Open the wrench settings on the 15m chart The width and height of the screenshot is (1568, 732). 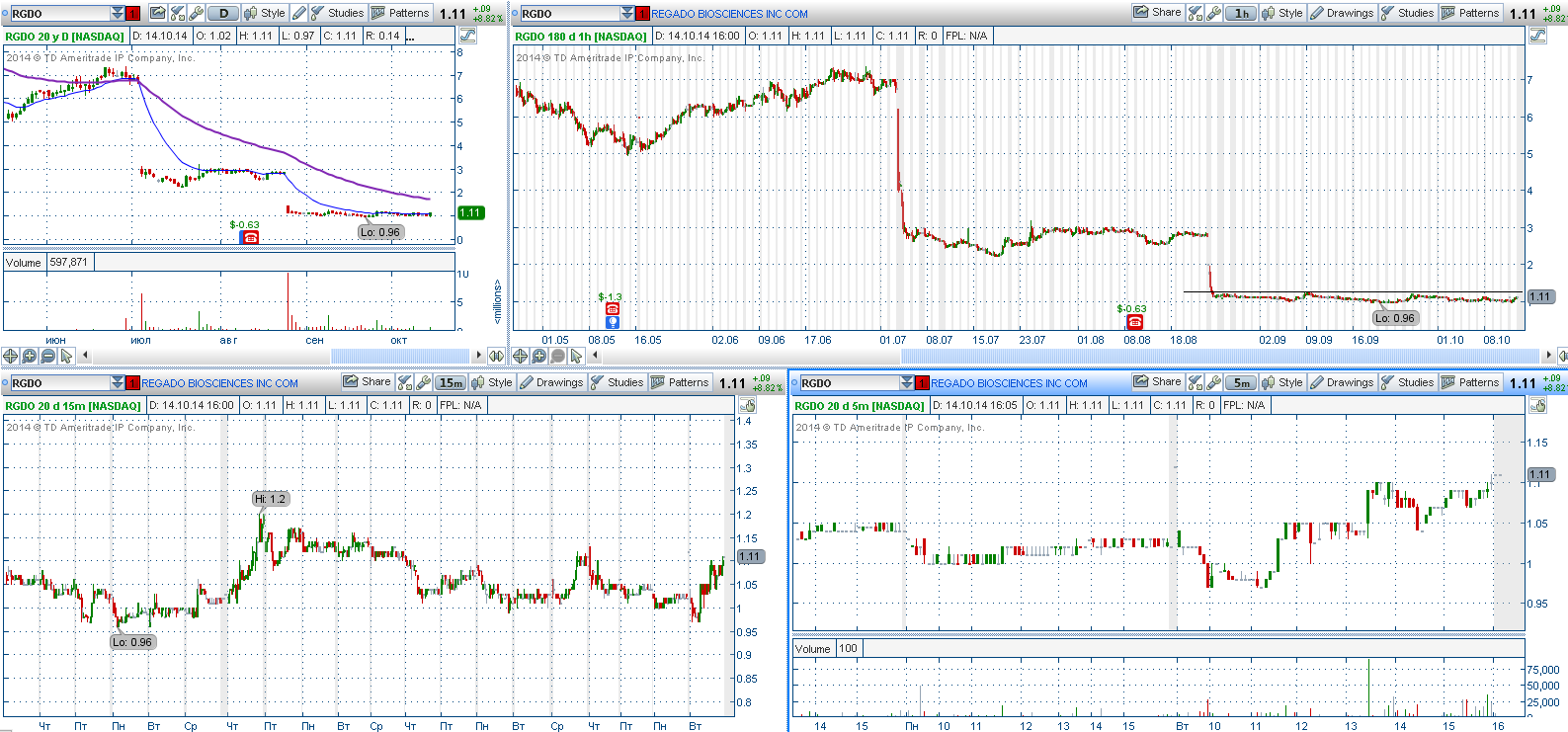424,382
